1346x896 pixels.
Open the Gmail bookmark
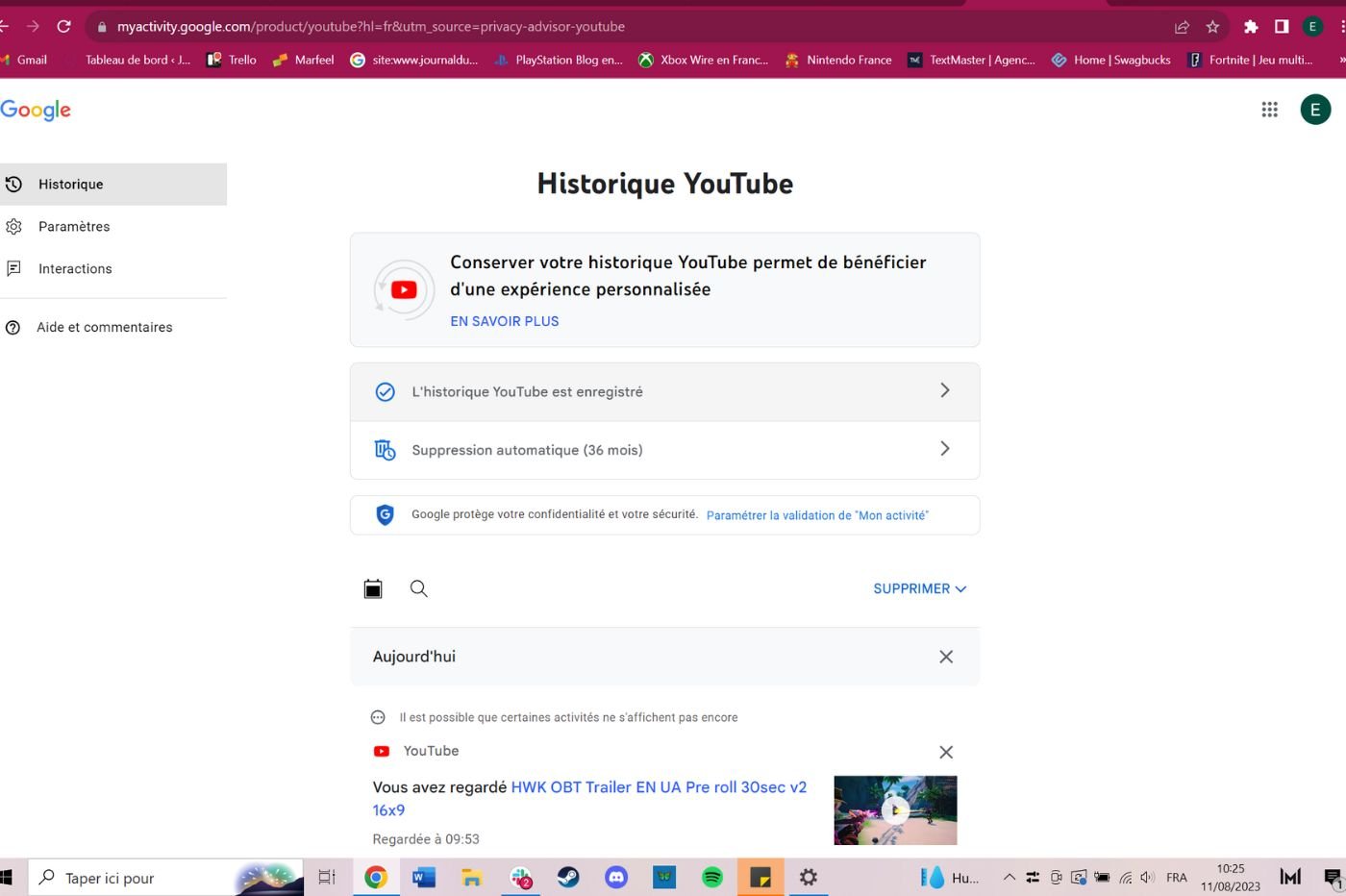click(x=26, y=60)
